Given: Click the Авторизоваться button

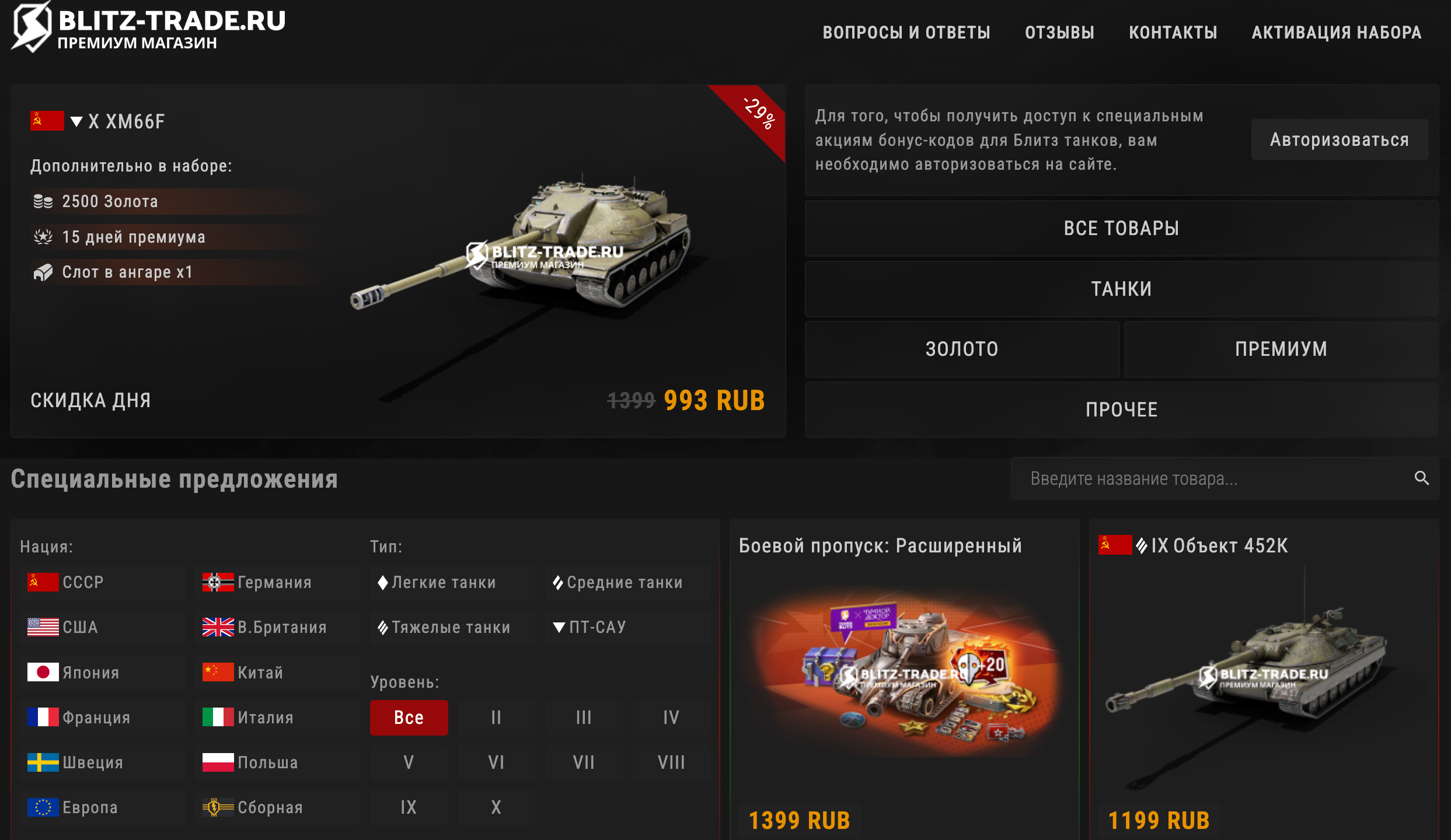Looking at the screenshot, I should [x=1340, y=140].
